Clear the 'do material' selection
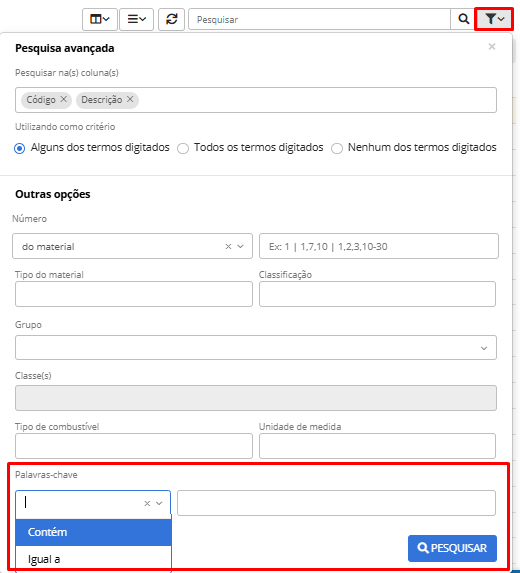 [228, 247]
